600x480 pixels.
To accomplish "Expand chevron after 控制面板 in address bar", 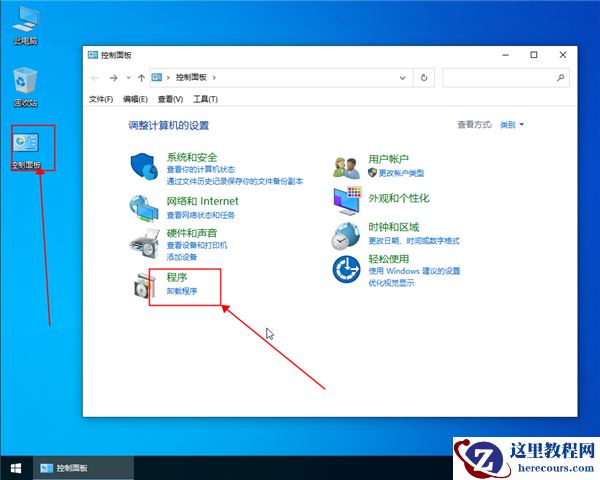I will (x=214, y=77).
